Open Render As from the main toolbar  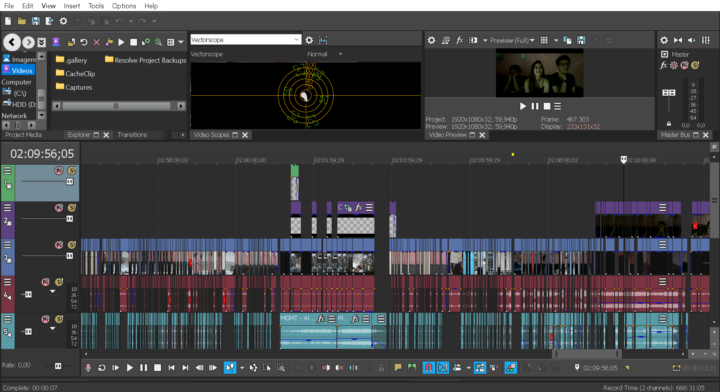(49, 21)
